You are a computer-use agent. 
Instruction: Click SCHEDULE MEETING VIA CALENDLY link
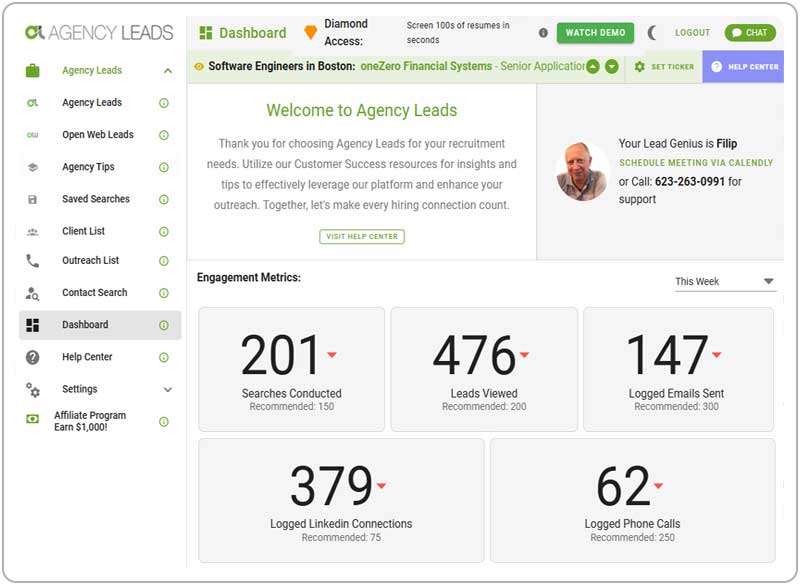[x=696, y=163]
